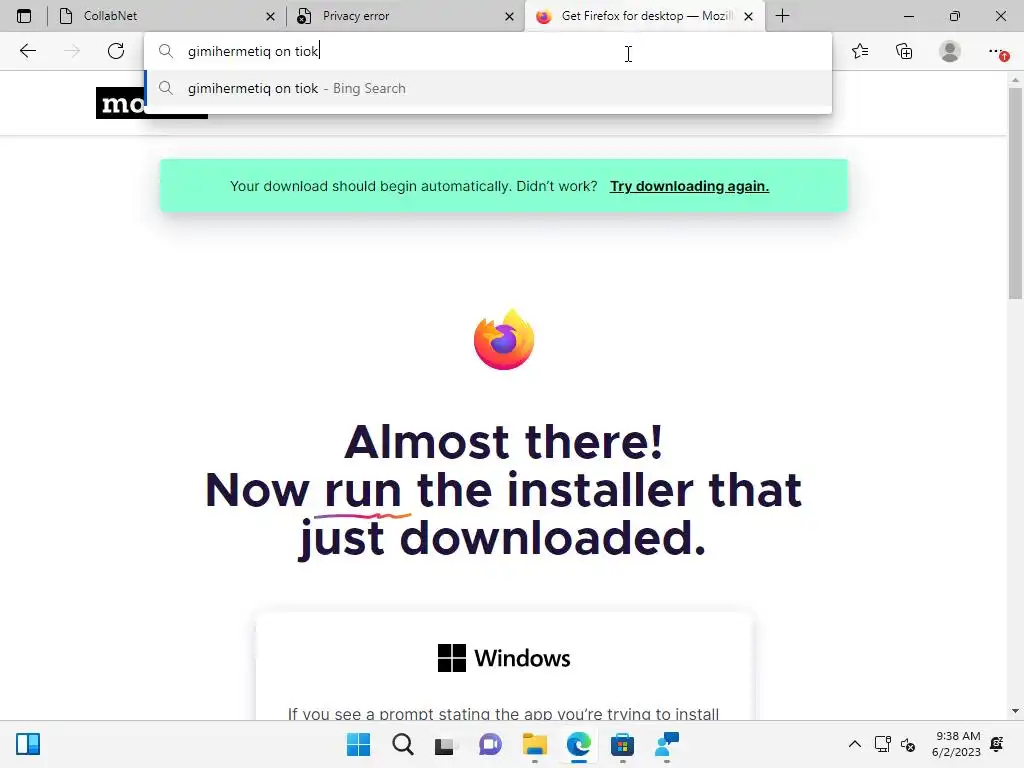This screenshot has width=1024, height=768.
Task: Open the Favorites star list
Action: 860,51
